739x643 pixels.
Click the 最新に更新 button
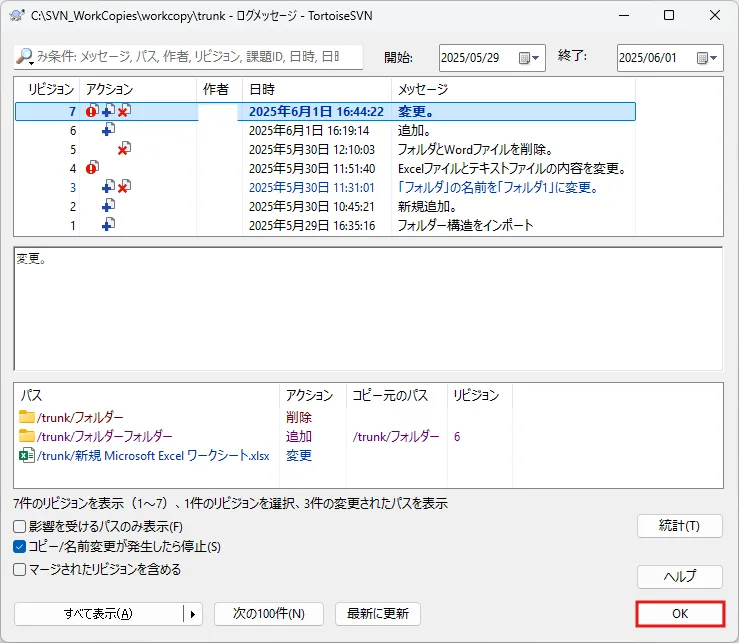[378, 614]
